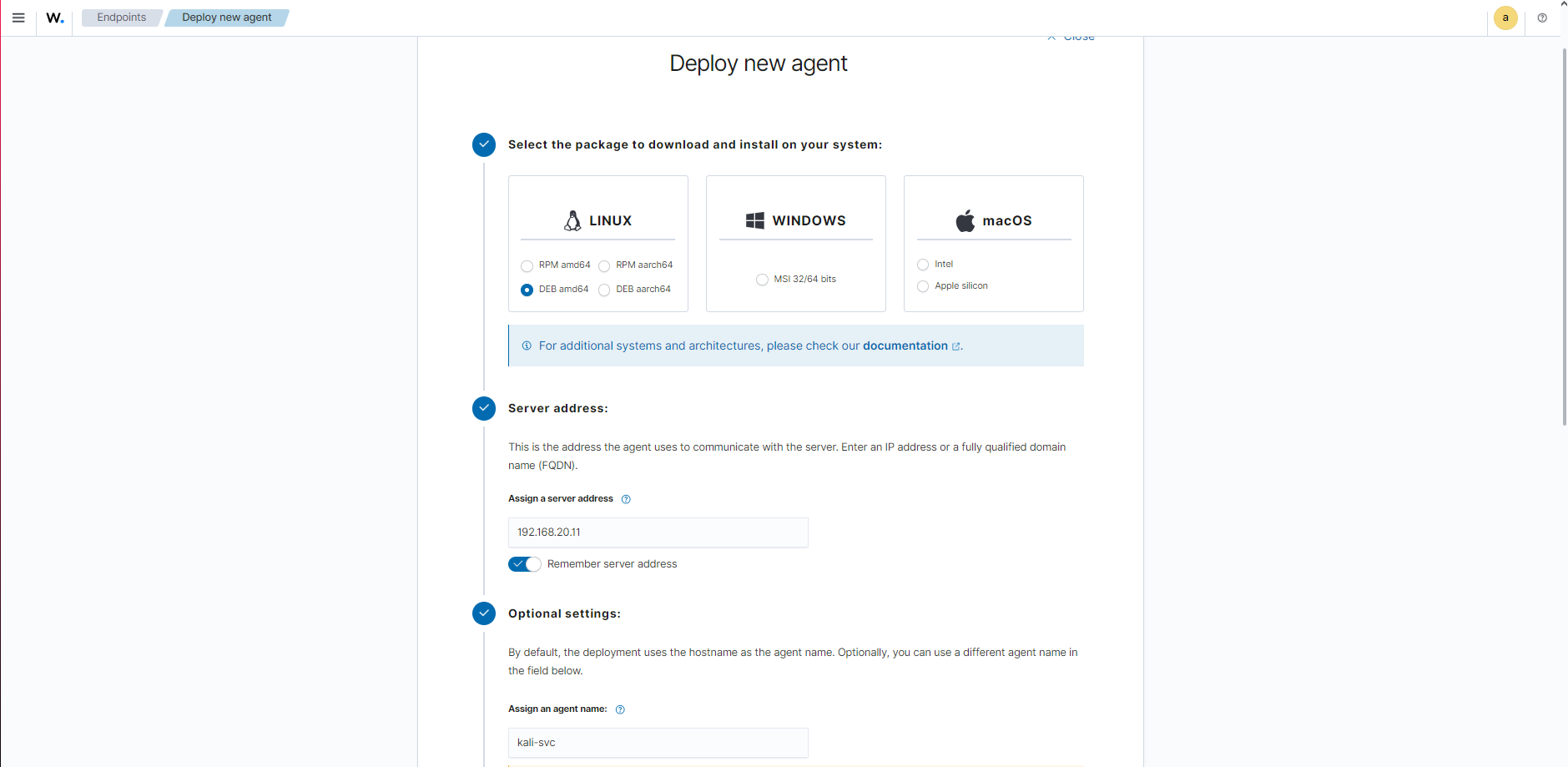Select the RPM amd64 package

coord(527,265)
